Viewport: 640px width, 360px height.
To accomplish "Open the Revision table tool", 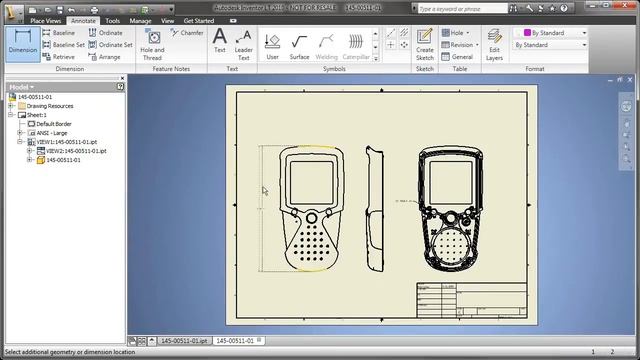I will click(x=457, y=45).
